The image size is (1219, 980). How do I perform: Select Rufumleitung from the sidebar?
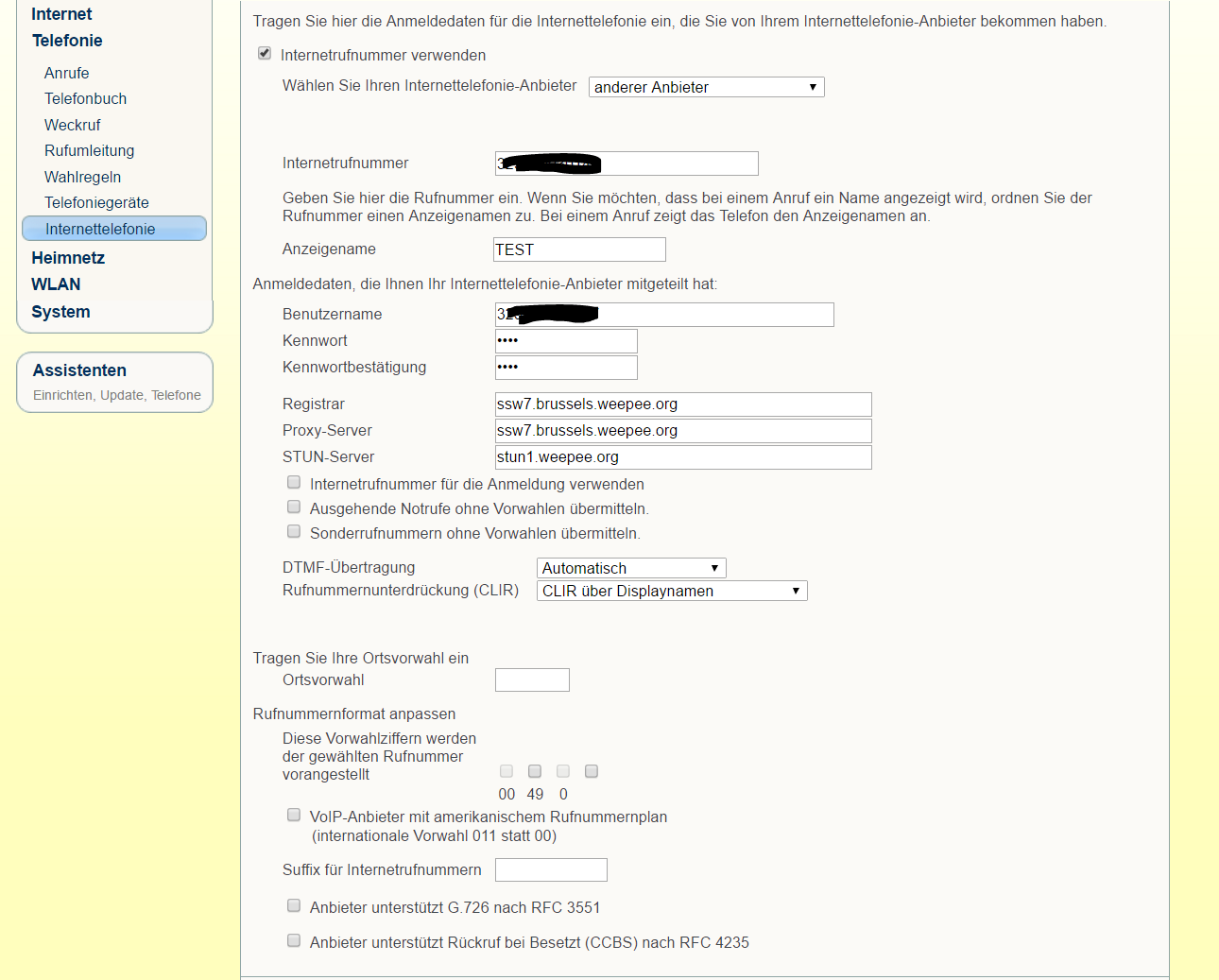[89, 150]
